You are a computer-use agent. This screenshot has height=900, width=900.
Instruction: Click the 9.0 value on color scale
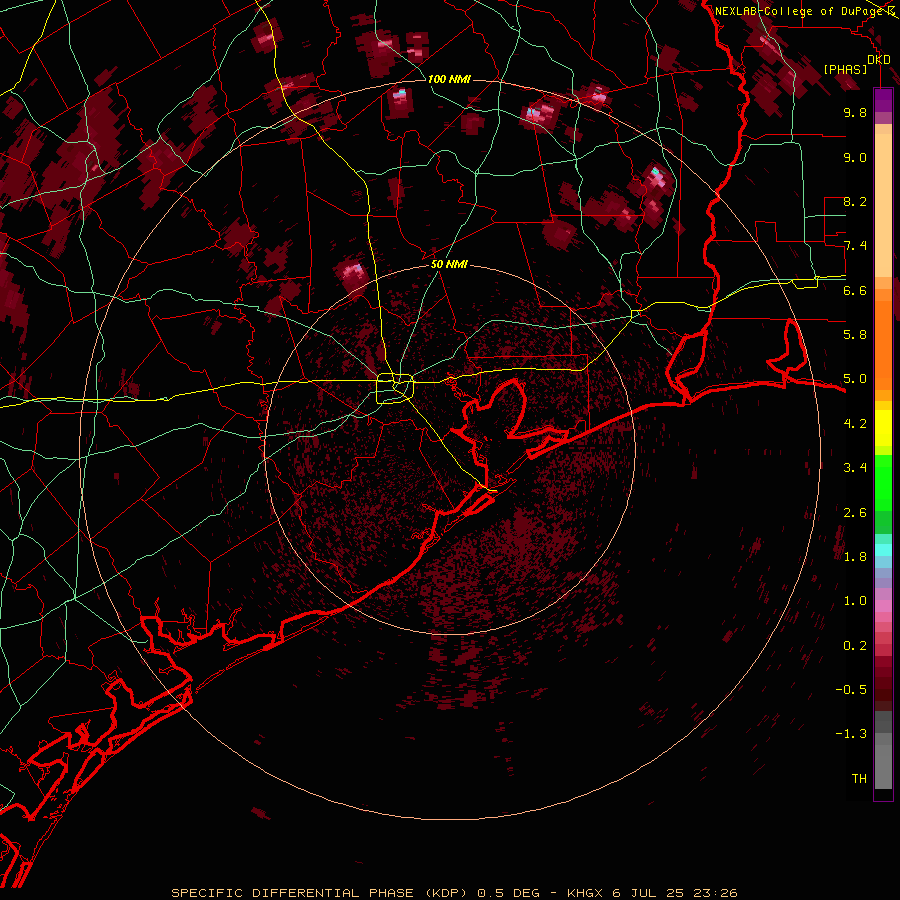(x=855, y=157)
